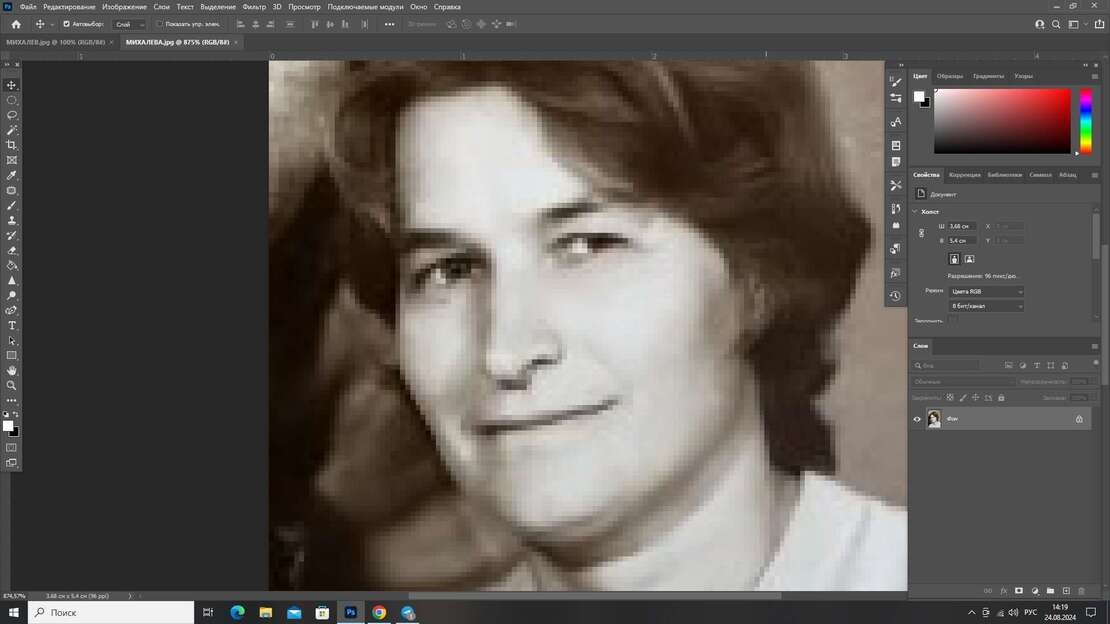Screen dimensions: 1110x624
Task: Open the 8 бит/канал depth dropdown
Action: click(986, 306)
